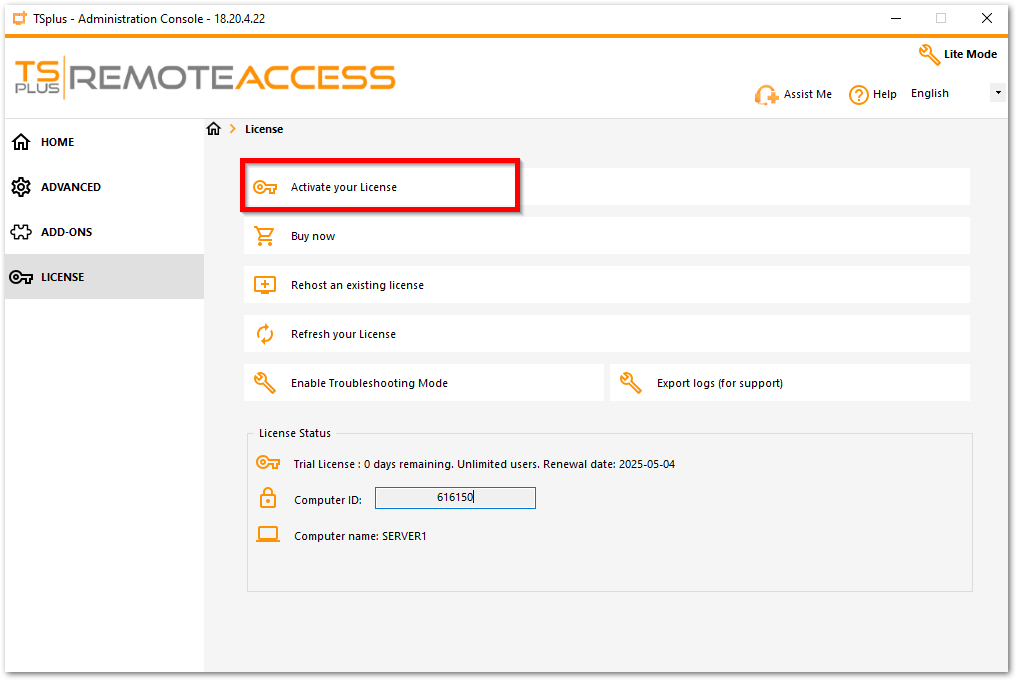The width and height of the screenshot is (1017, 681).
Task: Click the Assist Me headset icon
Action: pyautogui.click(x=767, y=95)
